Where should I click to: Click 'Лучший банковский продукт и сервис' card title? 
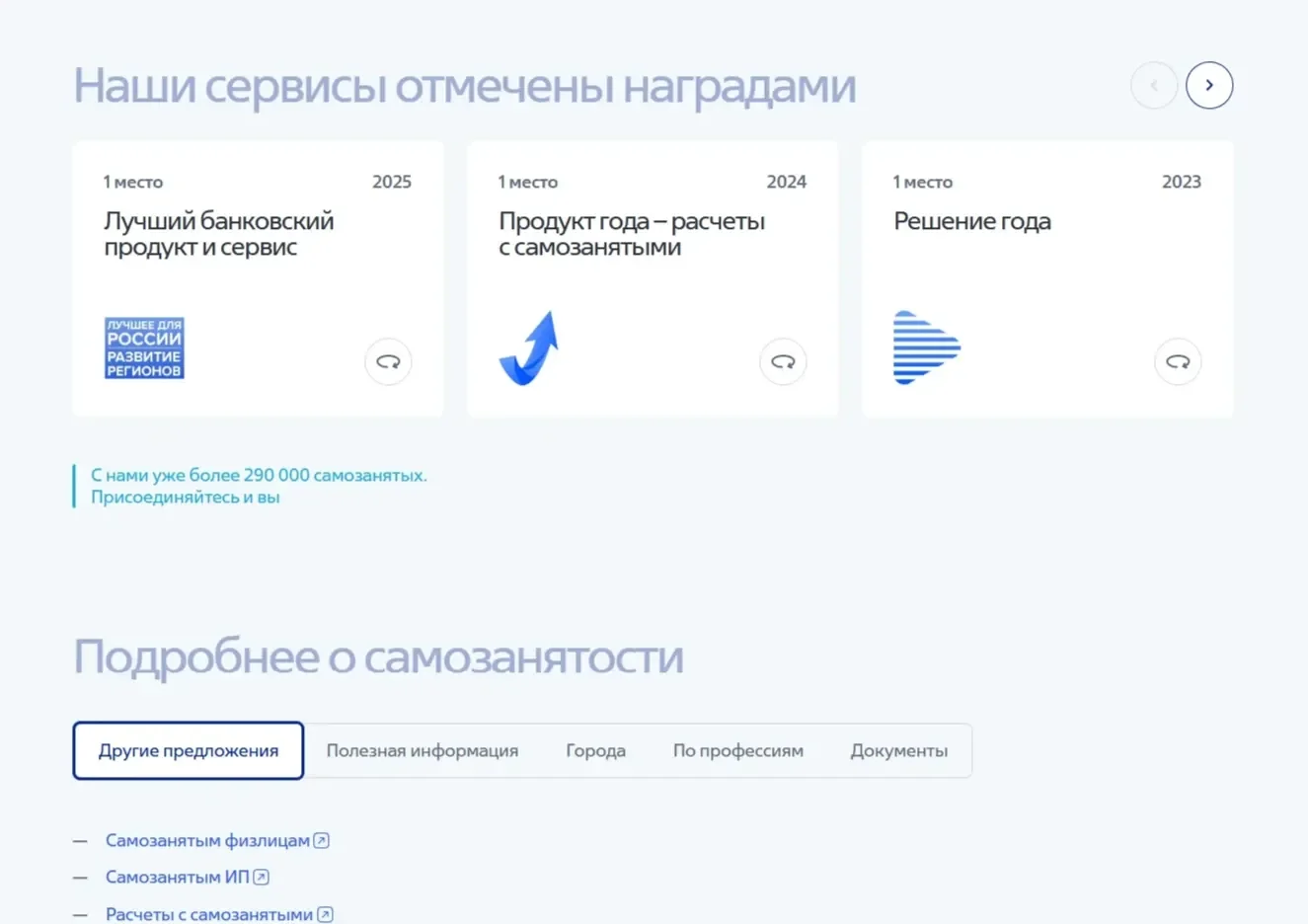[x=219, y=234]
